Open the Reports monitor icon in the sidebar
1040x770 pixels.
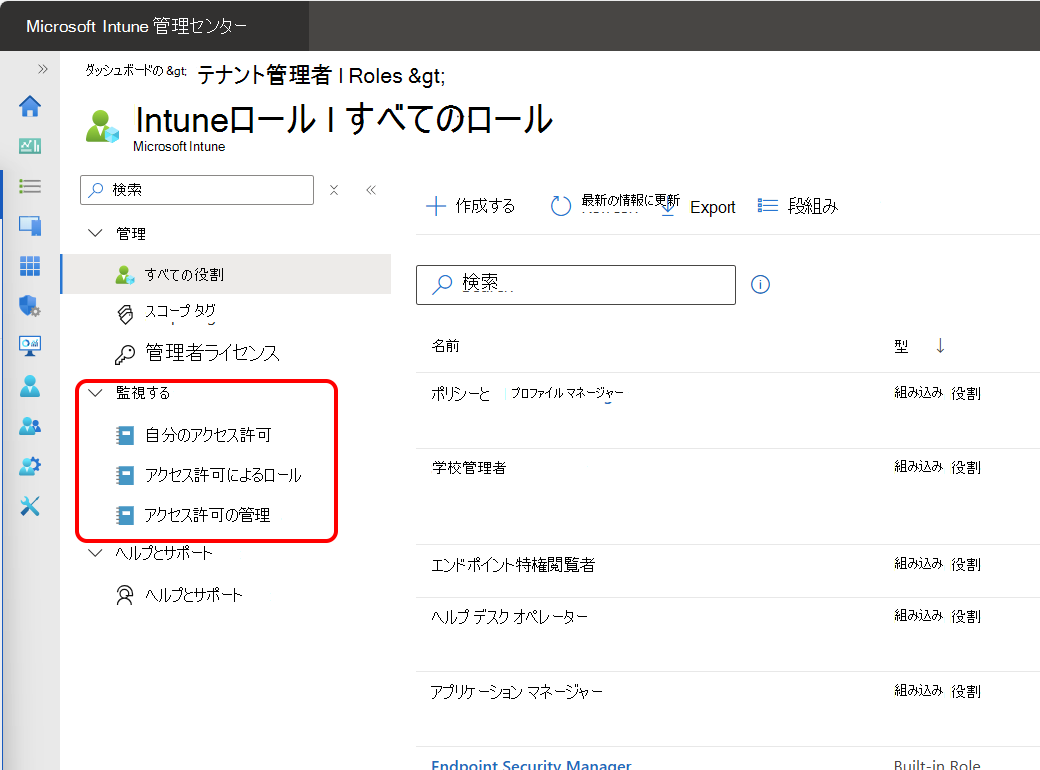pos(30,346)
